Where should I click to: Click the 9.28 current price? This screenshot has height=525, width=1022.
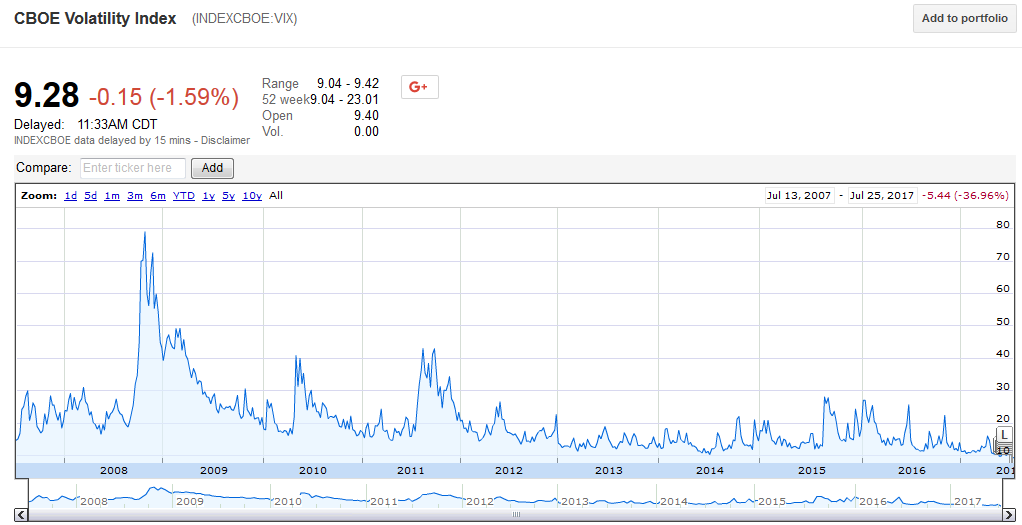pos(47,96)
